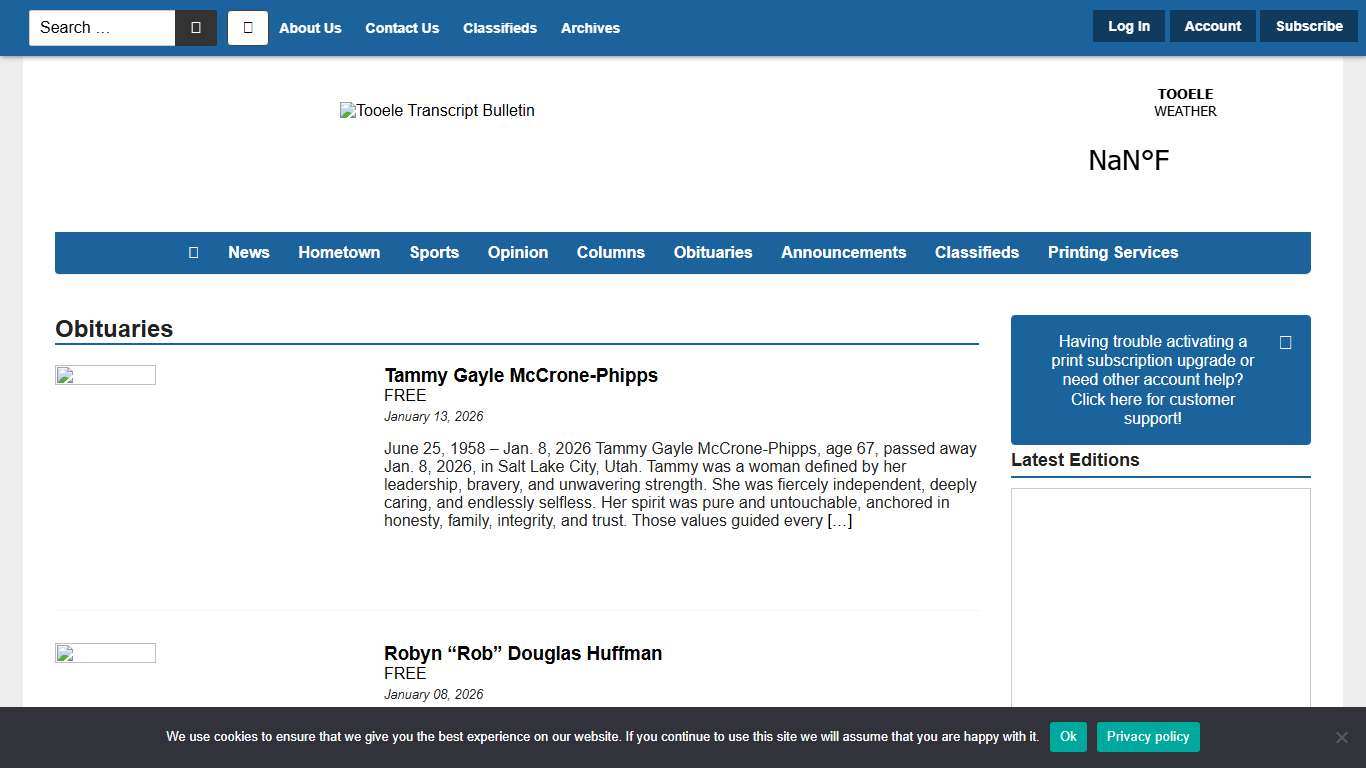Click the search submit button beside the search field

(196, 28)
